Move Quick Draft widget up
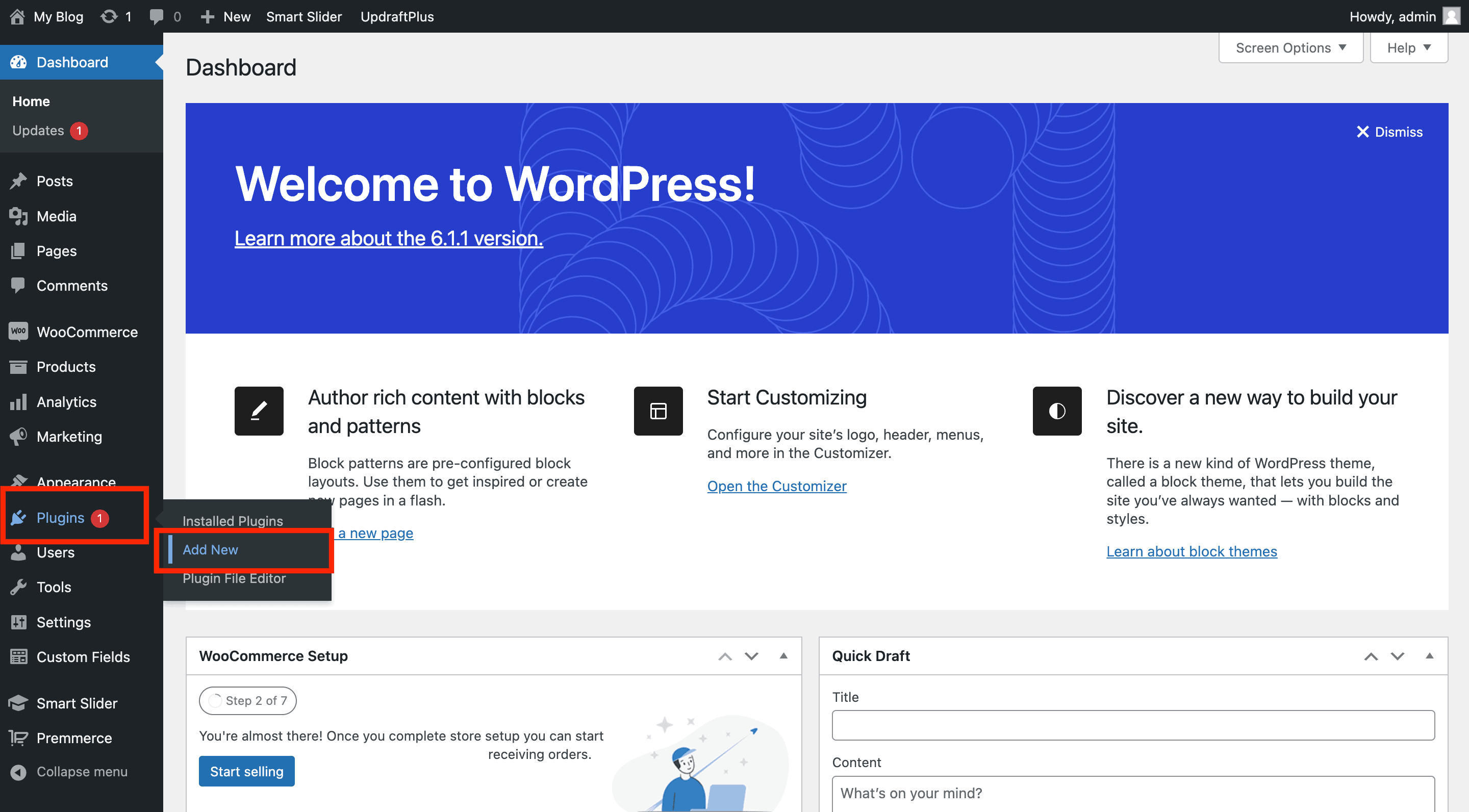Screen dimensions: 1469x812 [1371, 656]
